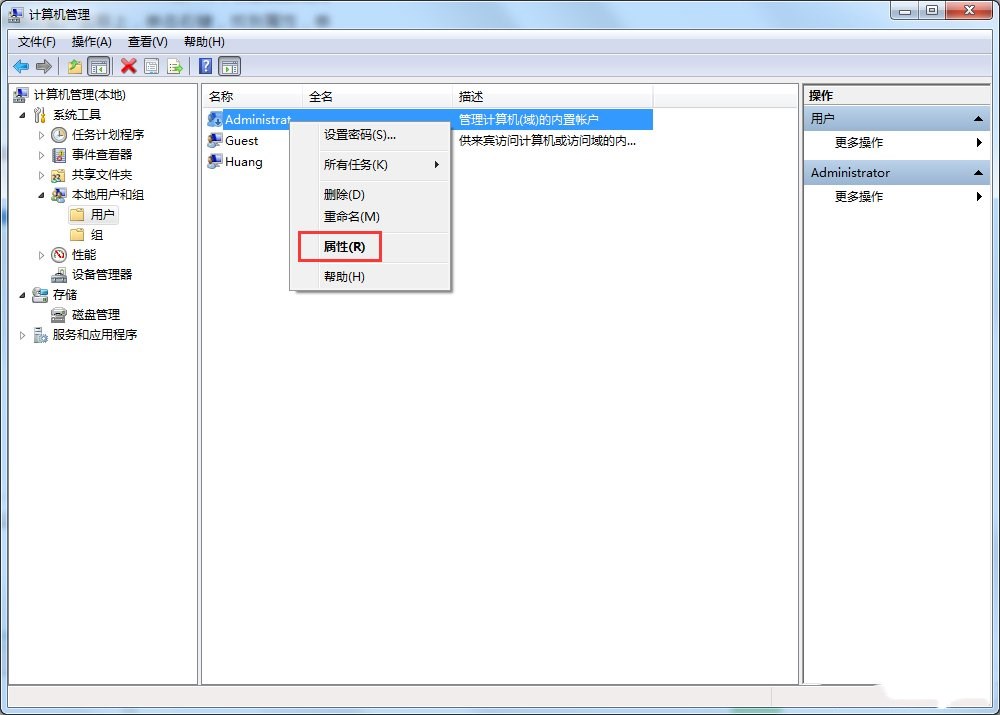Image resolution: width=1000 pixels, height=715 pixels.
Task: Sort by the 全名 column header
Action: 378,96
